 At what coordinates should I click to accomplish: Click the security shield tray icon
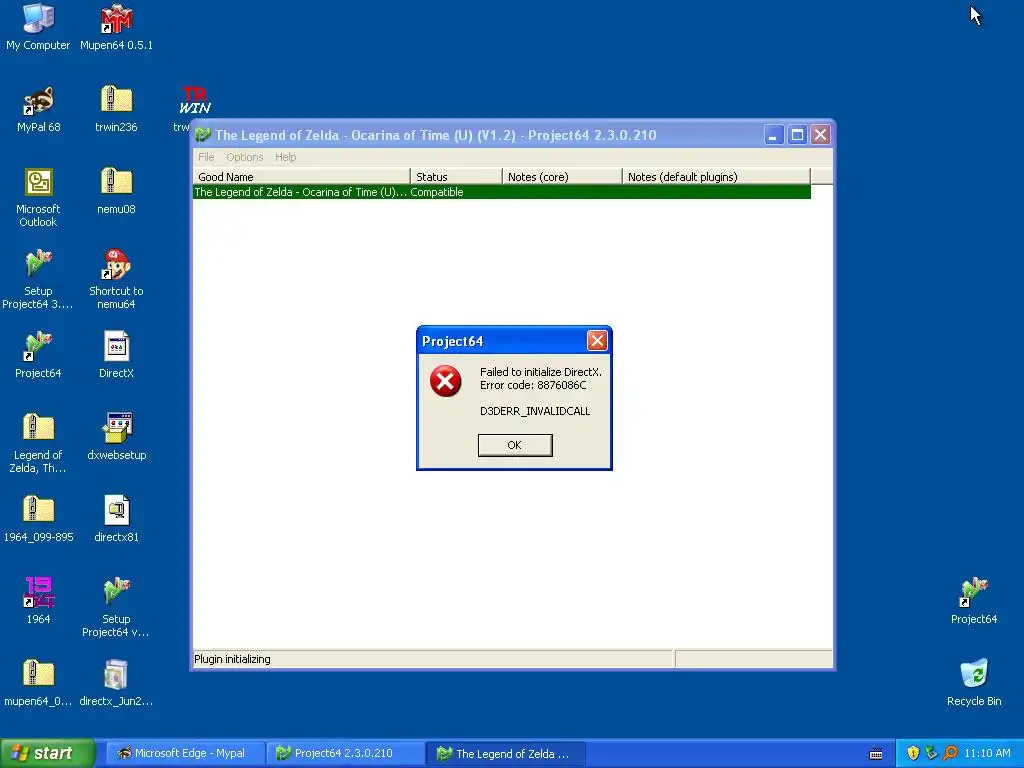point(912,754)
